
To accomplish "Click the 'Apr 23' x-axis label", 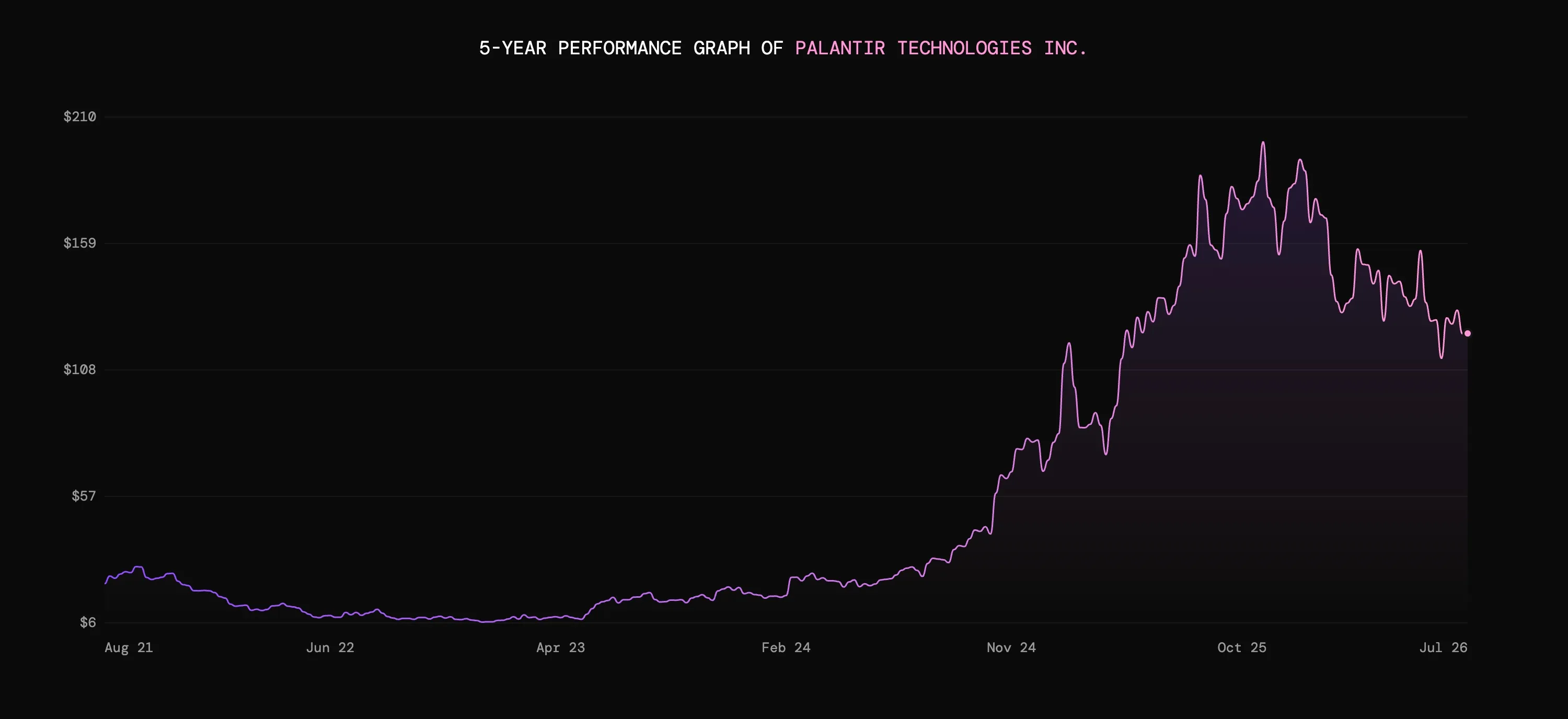I will click(x=561, y=647).
